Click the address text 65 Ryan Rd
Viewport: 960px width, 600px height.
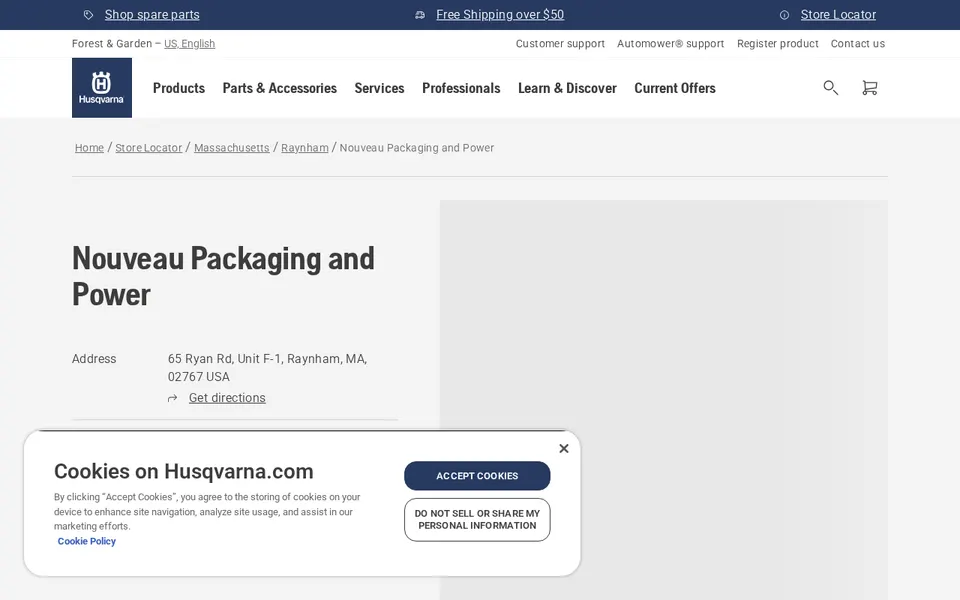point(268,367)
